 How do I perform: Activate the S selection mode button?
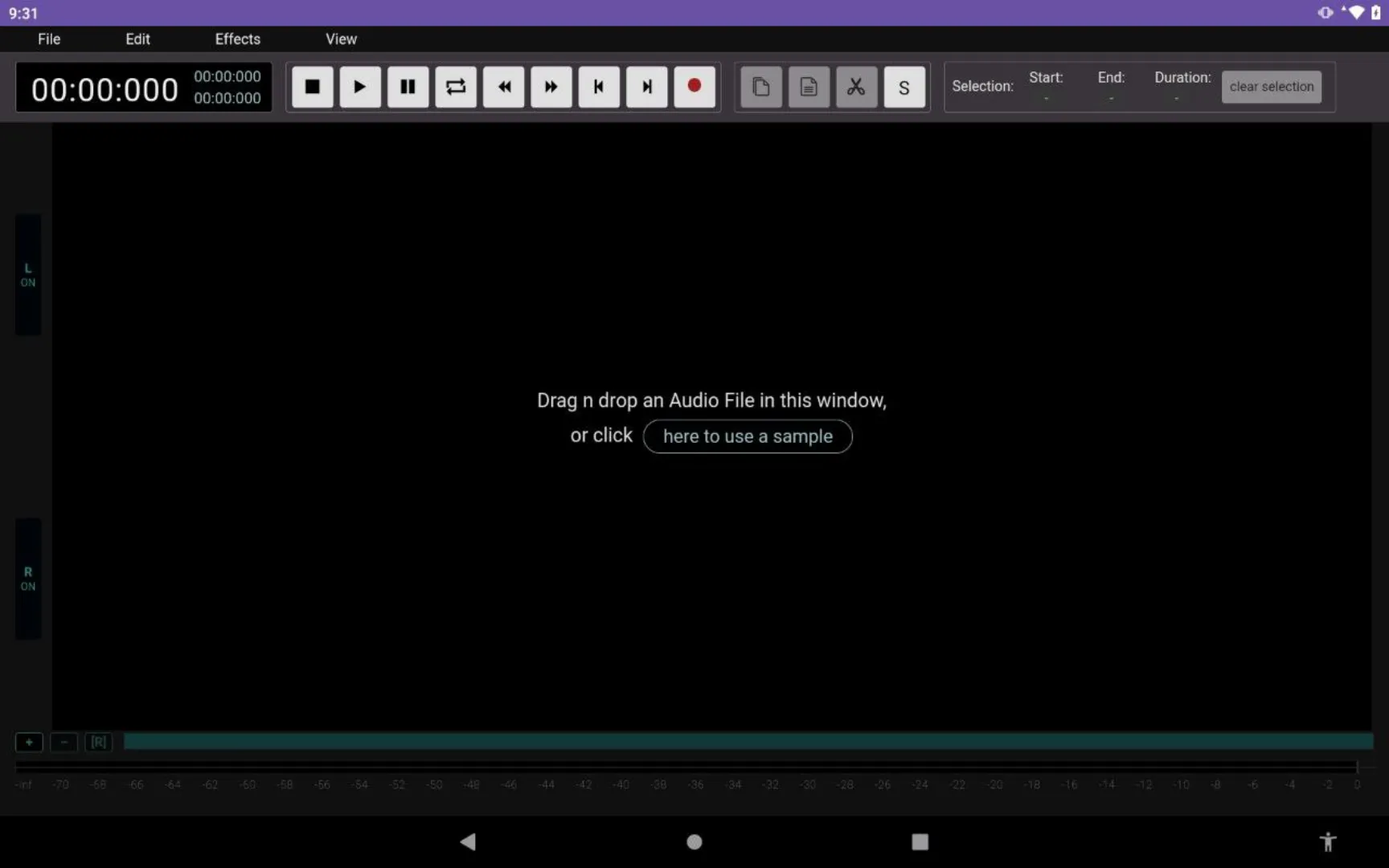904,87
